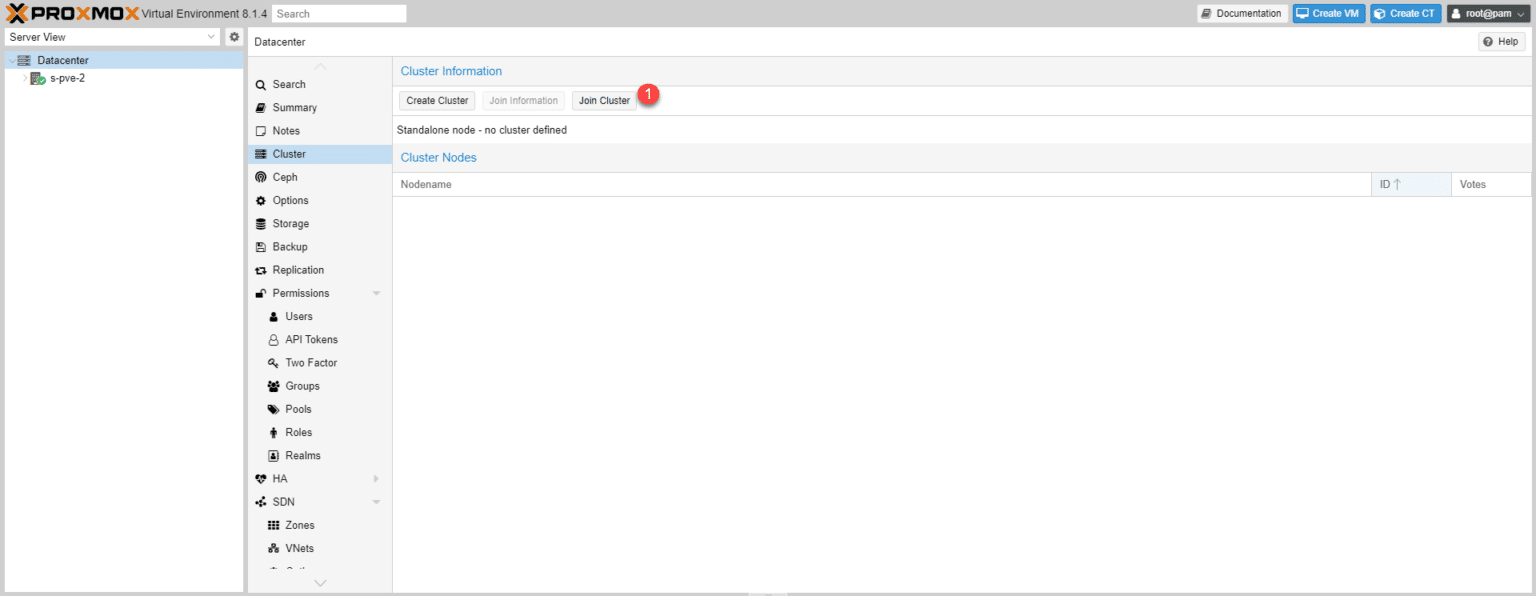
Task: Click the top Search input field
Action: pyautogui.click(x=340, y=14)
